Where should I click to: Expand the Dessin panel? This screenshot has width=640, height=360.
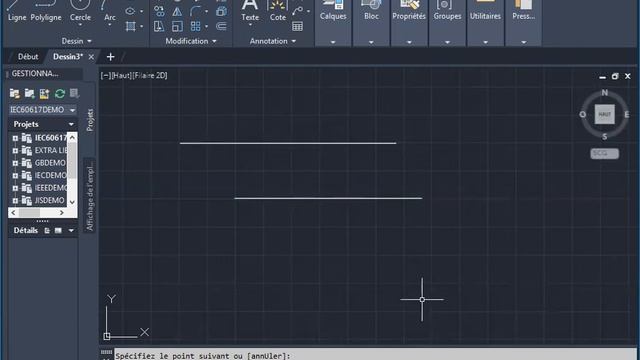click(x=76, y=41)
